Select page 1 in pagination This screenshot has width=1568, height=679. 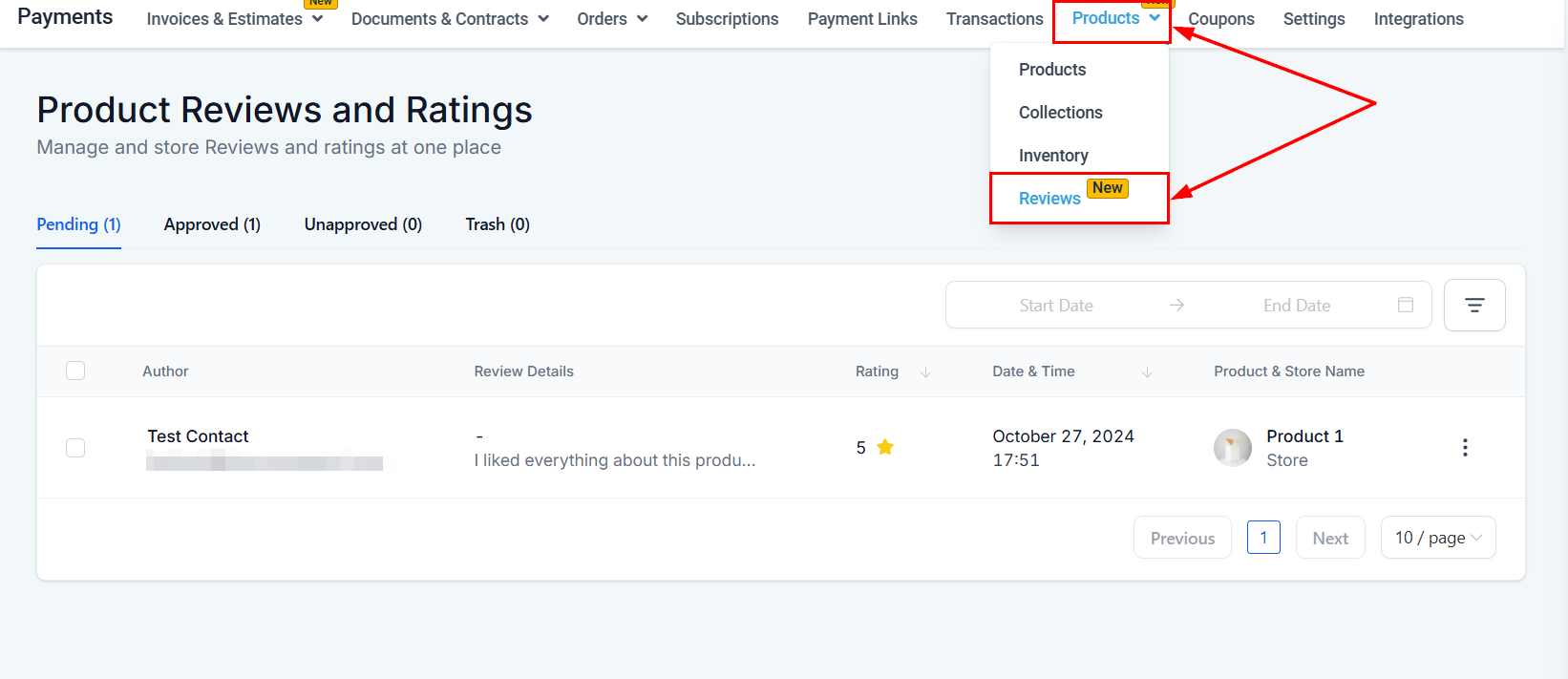coord(1263,538)
